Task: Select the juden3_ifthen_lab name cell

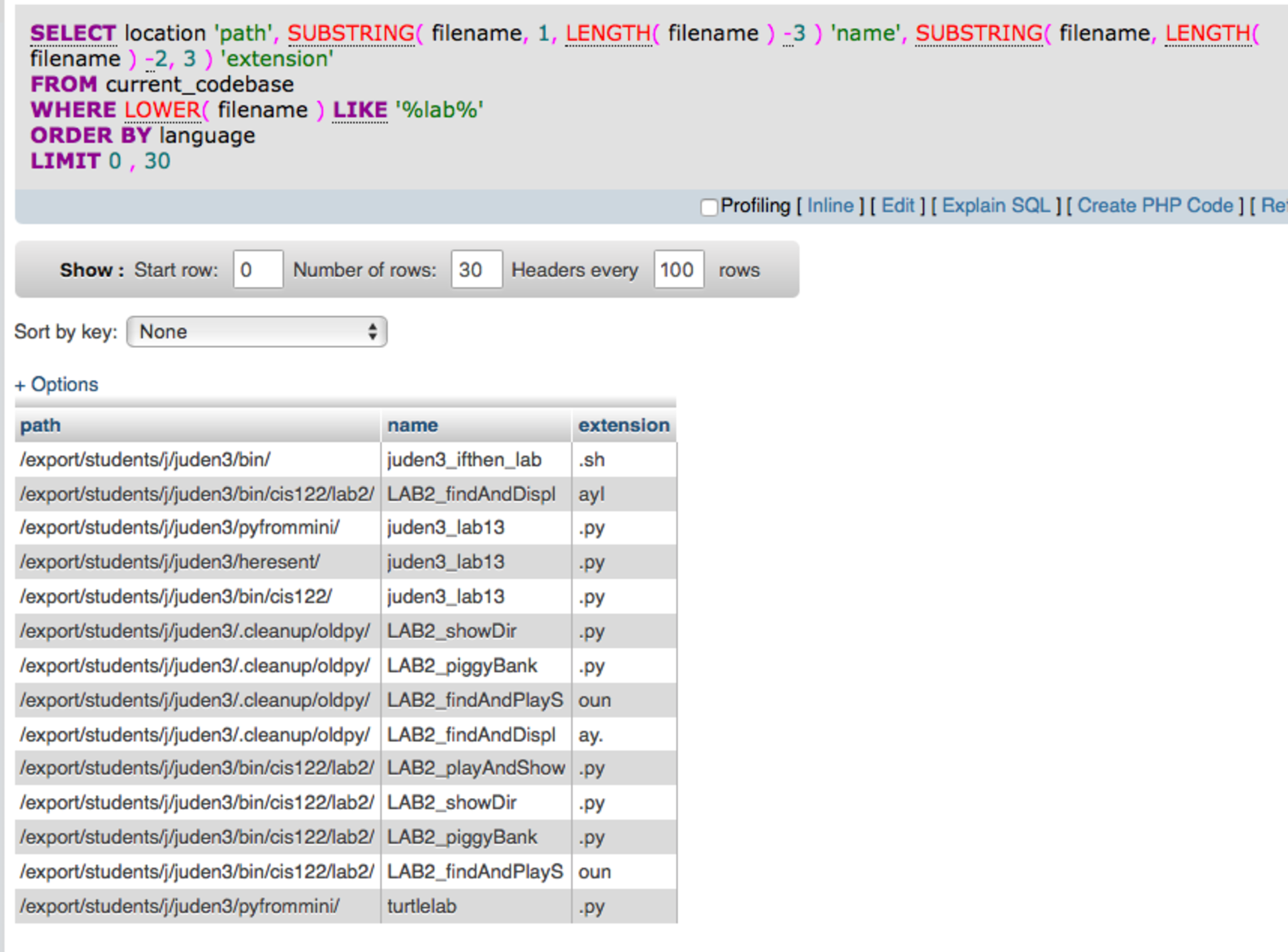Action: click(464, 460)
